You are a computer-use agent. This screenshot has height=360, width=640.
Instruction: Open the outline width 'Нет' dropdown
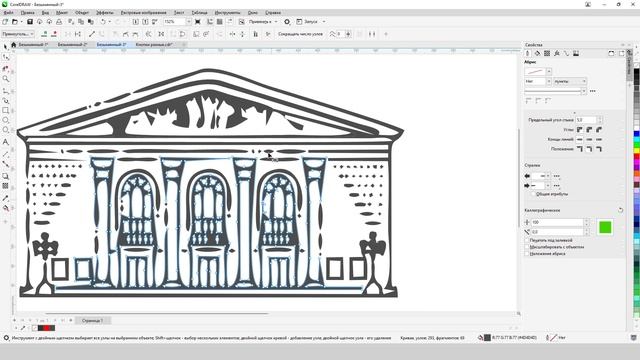point(549,81)
